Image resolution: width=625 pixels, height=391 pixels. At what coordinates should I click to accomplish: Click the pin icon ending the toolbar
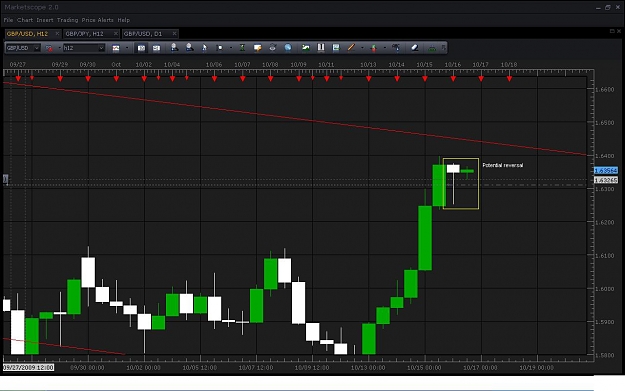click(443, 48)
